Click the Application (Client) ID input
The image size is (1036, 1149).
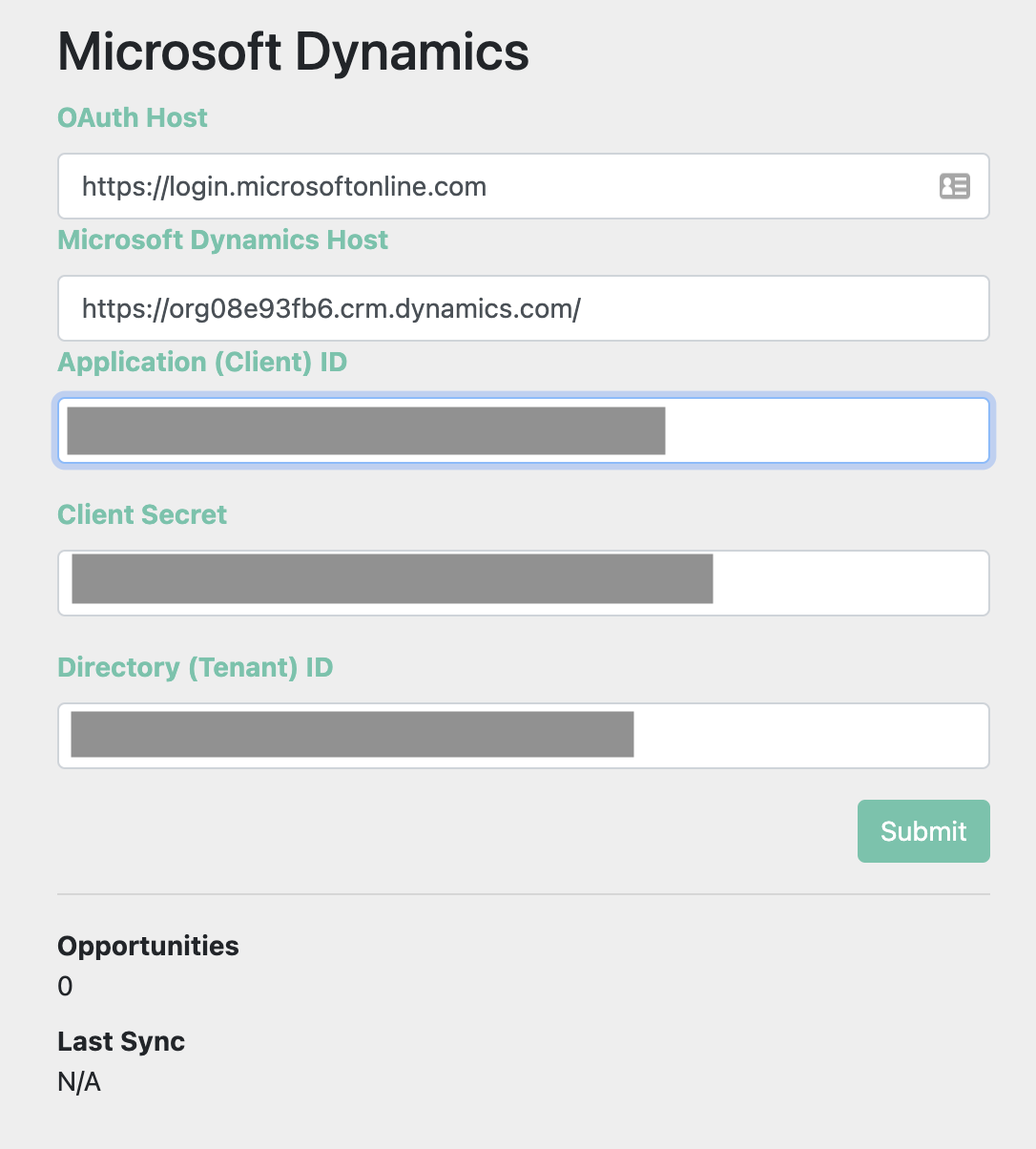[x=524, y=430]
